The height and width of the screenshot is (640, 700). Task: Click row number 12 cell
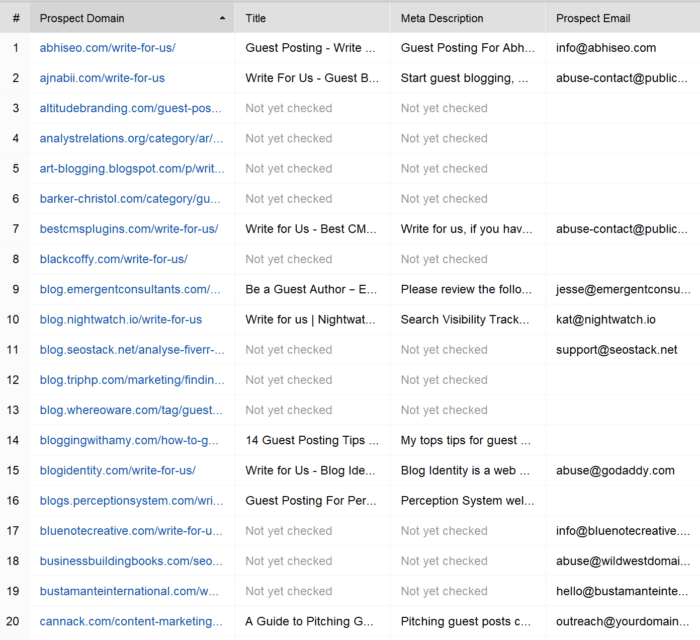point(13,380)
